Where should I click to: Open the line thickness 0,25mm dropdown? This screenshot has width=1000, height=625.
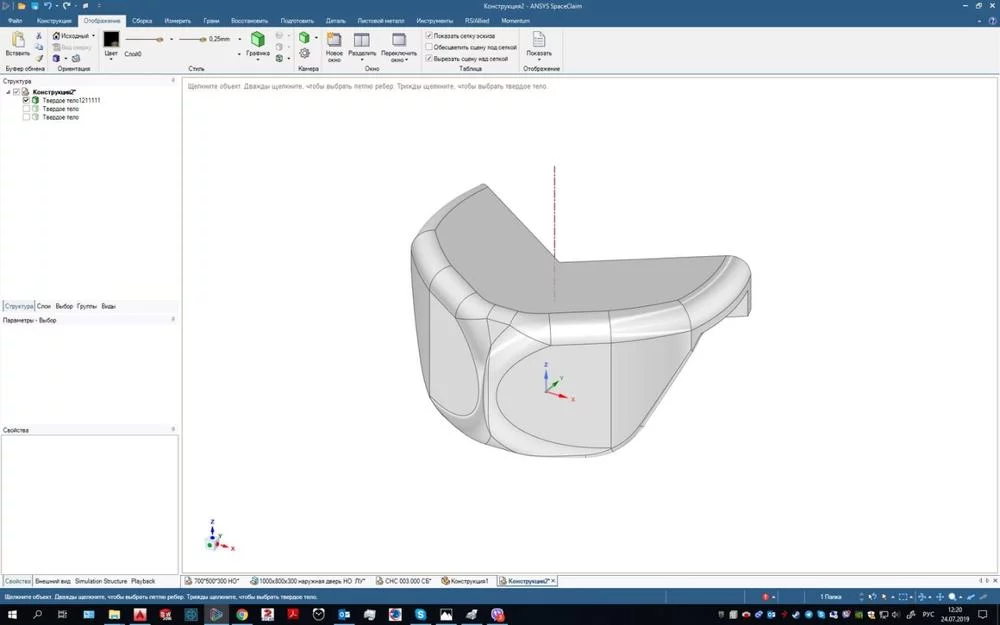pos(240,39)
